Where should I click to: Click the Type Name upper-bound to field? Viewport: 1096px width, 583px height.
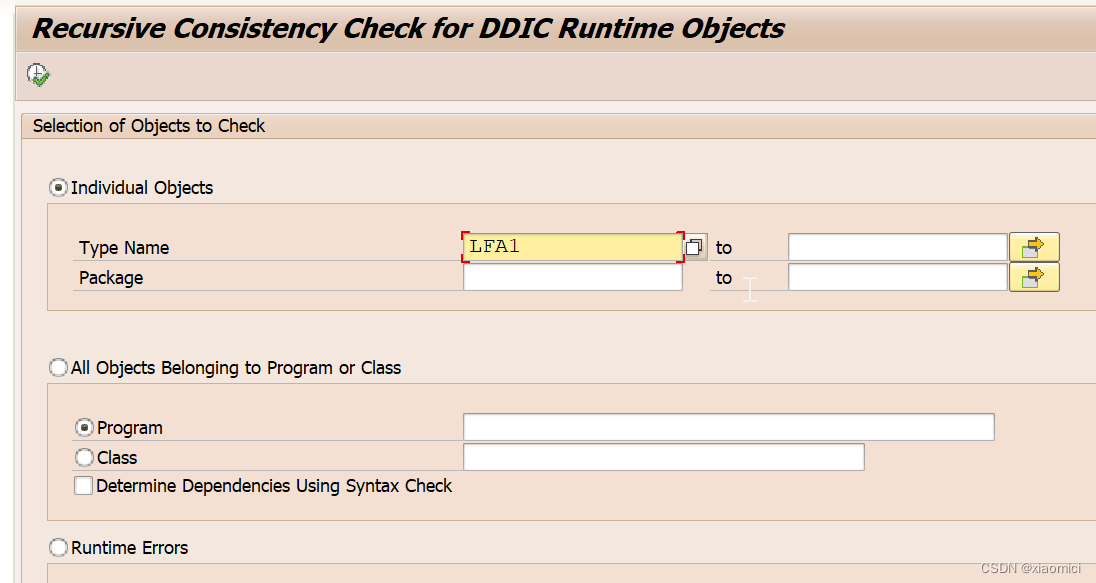[897, 246]
